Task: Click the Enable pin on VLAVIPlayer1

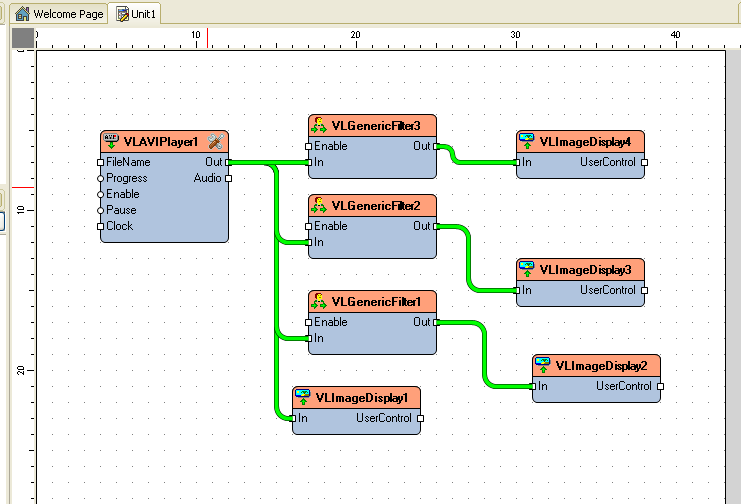Action: (x=100, y=194)
